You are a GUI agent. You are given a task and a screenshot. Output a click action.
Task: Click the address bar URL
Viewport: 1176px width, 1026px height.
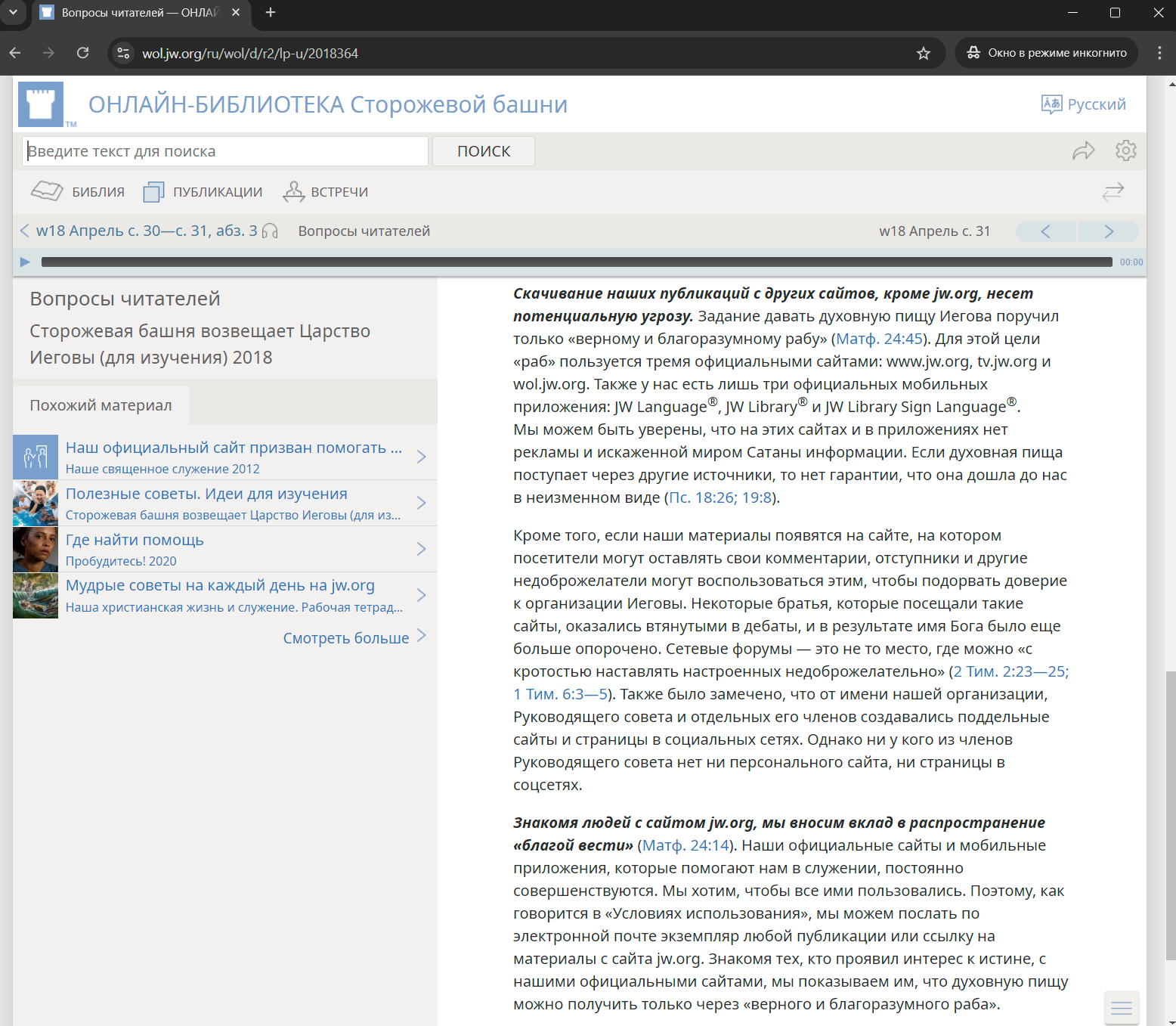coord(250,54)
